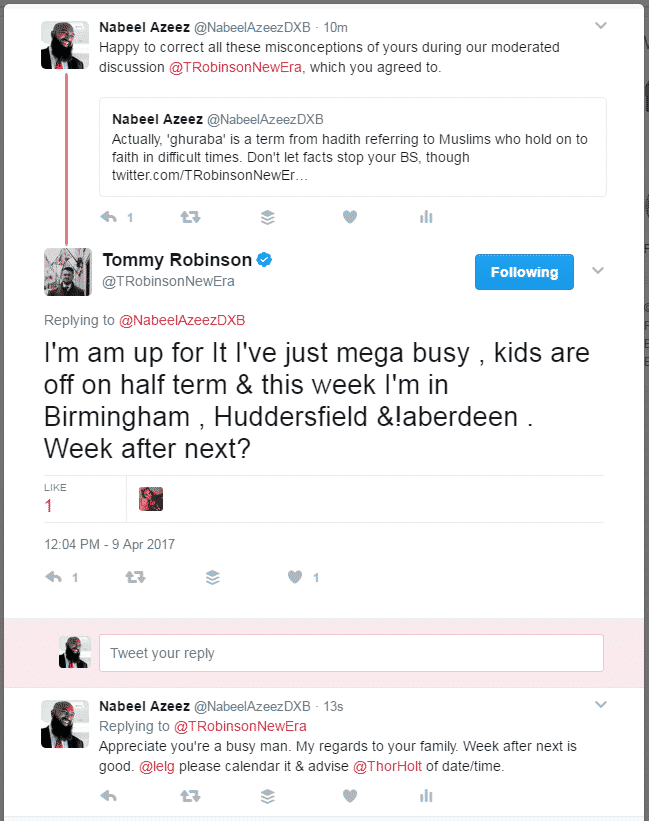The height and width of the screenshot is (821, 649).
Task: Click the Tweet your reply field
Action: 351,653
